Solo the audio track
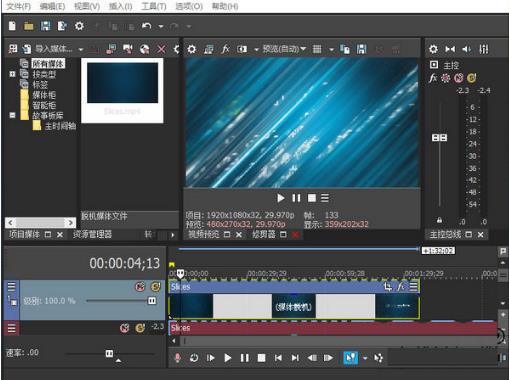Screen dimensions: 509x380 pos(140,328)
